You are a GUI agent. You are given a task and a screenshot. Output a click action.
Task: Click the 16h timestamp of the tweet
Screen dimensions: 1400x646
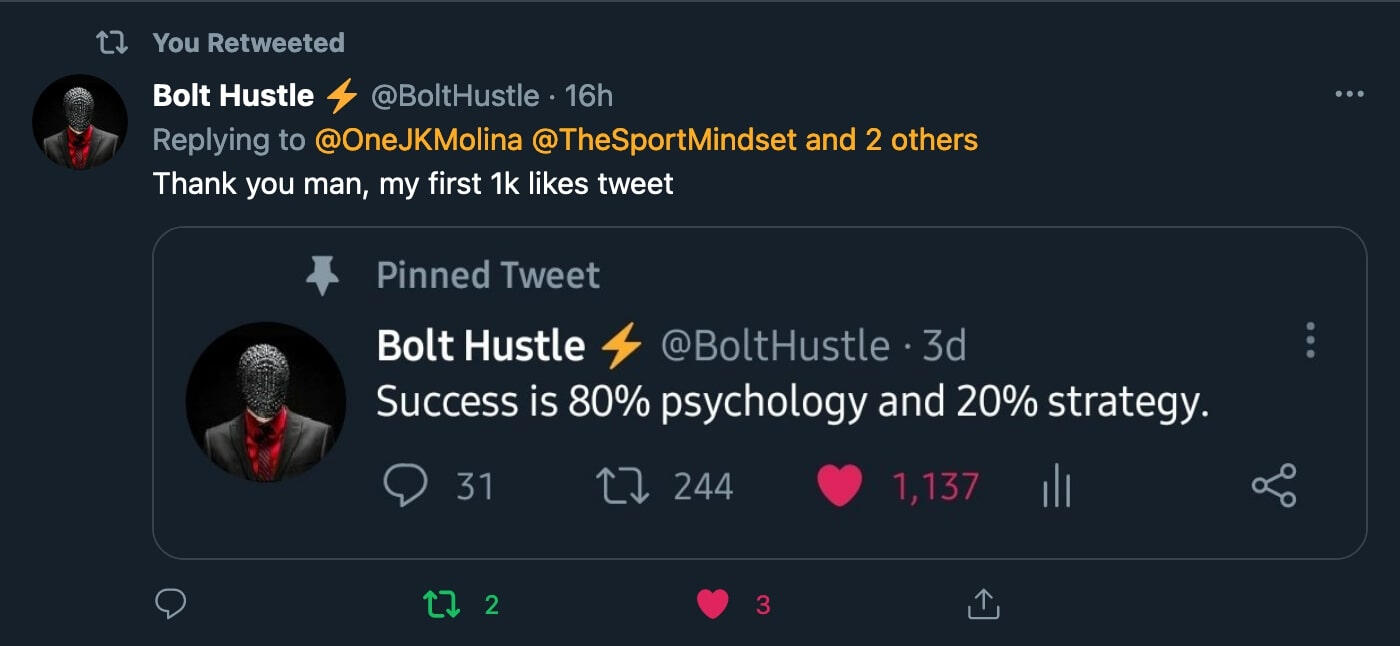[x=588, y=96]
